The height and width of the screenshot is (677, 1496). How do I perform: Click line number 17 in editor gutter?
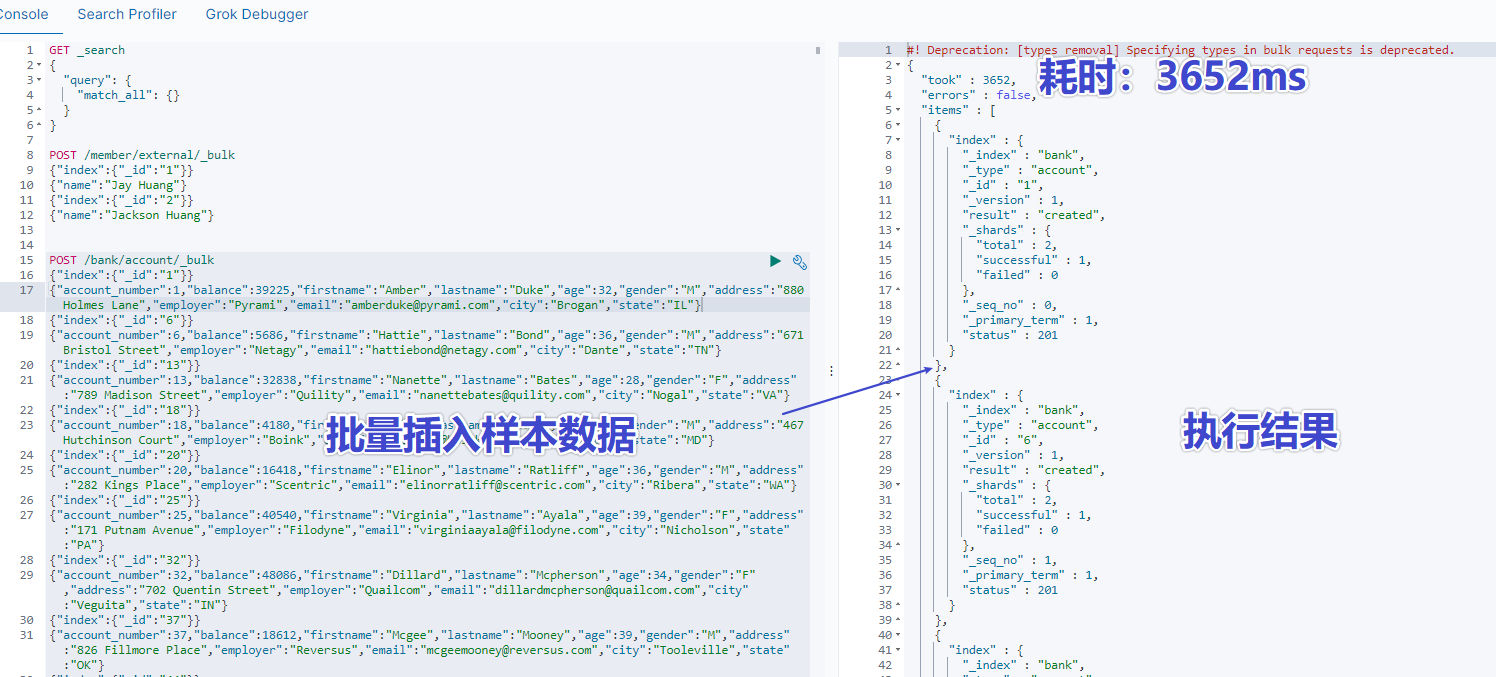[27, 290]
